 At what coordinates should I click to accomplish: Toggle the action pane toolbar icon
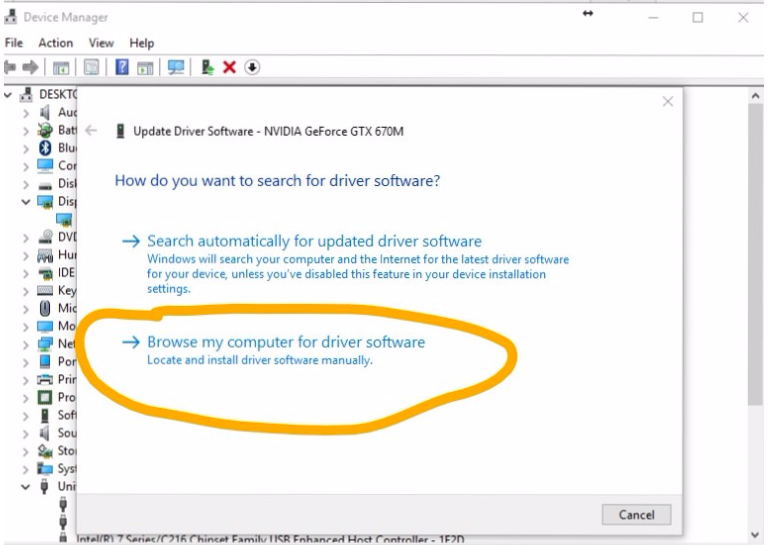[x=145, y=67]
